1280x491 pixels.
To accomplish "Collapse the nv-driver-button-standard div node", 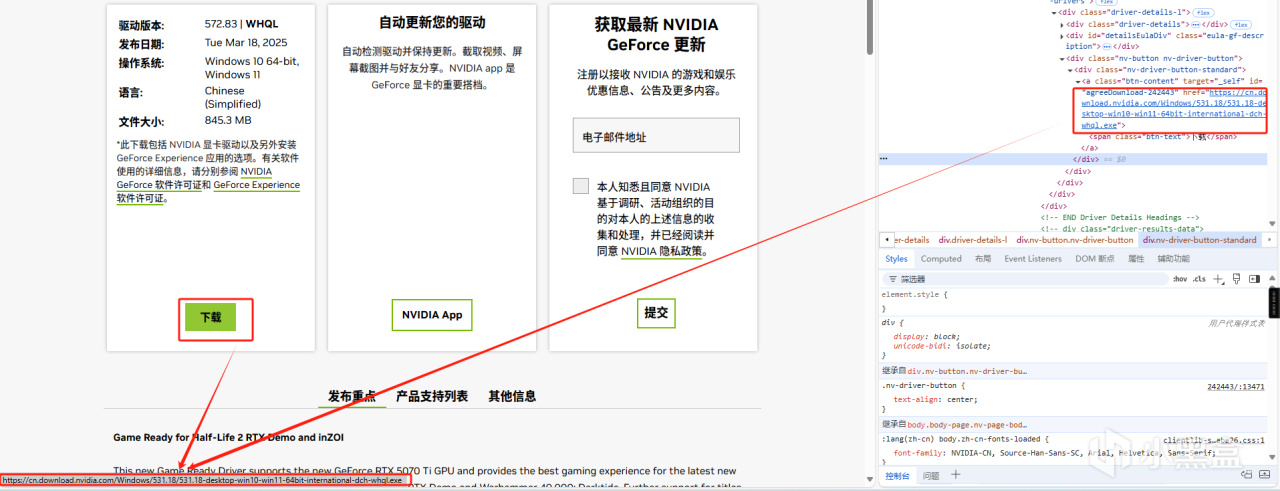I will 1069,70.
